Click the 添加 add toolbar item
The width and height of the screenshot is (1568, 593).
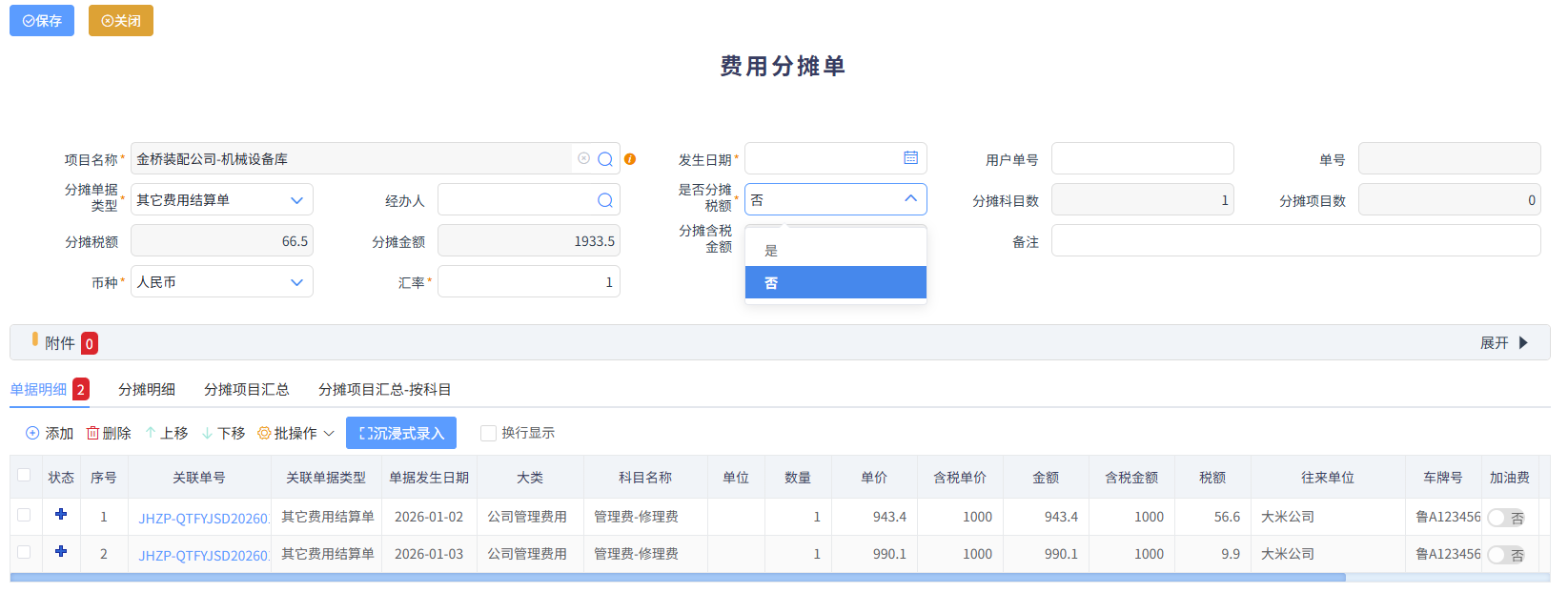50,433
